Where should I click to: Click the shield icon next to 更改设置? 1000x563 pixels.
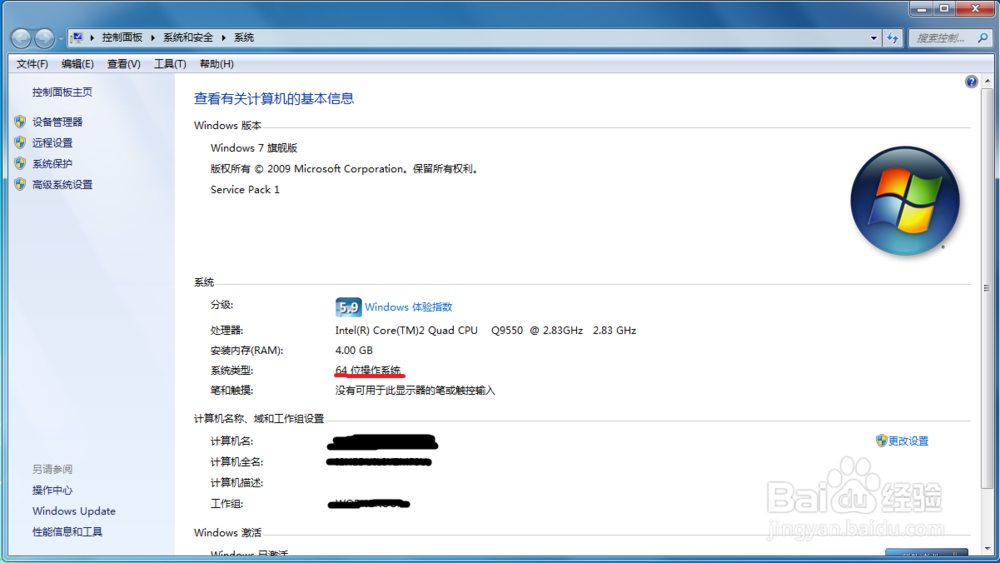881,441
